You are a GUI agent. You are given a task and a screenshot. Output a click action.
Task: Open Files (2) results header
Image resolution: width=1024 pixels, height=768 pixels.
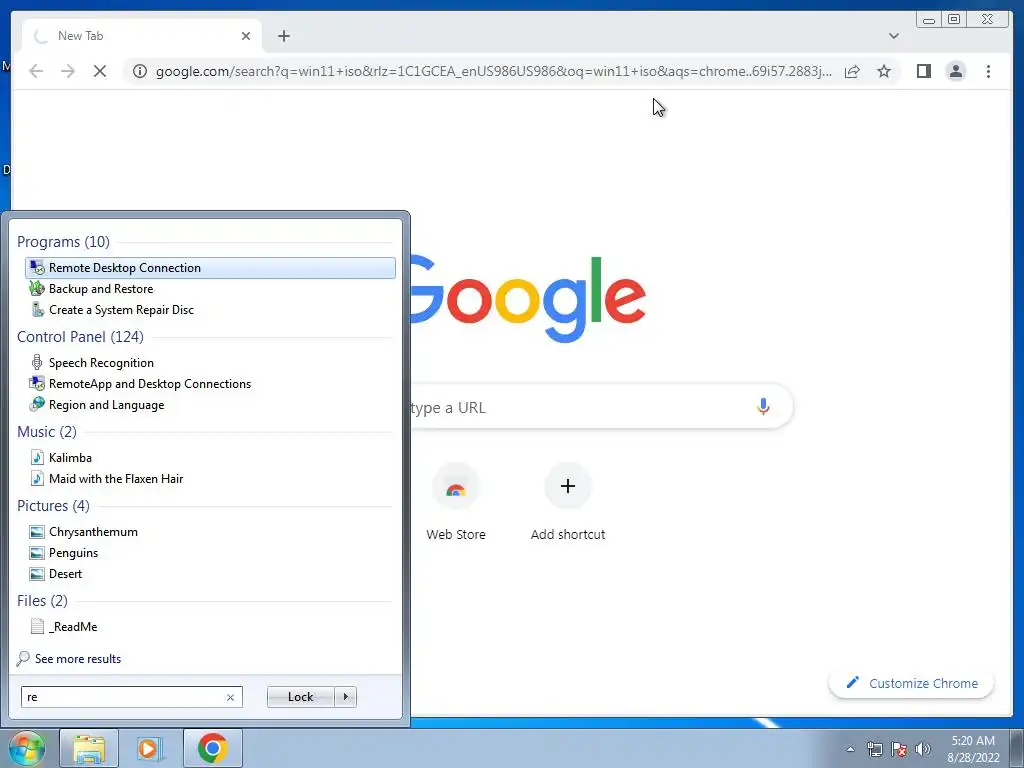pos(42,600)
